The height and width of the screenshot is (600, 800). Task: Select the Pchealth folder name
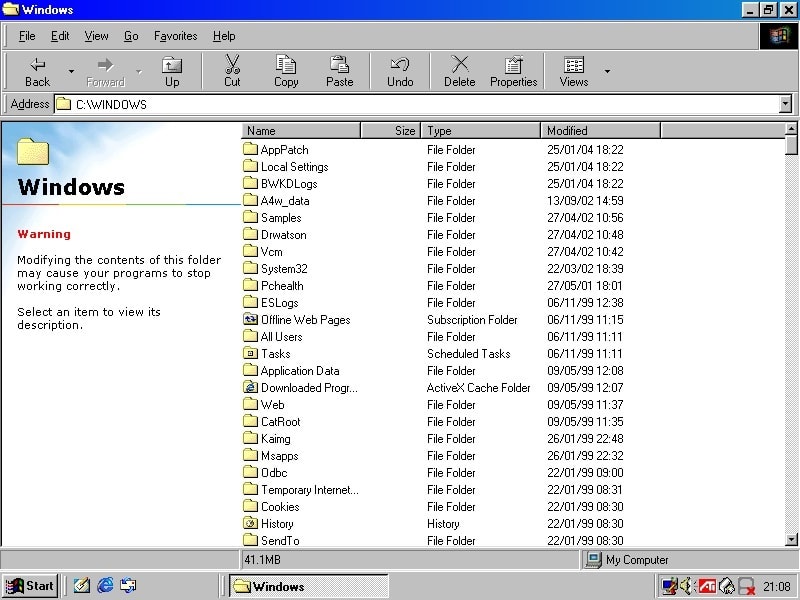click(282, 286)
